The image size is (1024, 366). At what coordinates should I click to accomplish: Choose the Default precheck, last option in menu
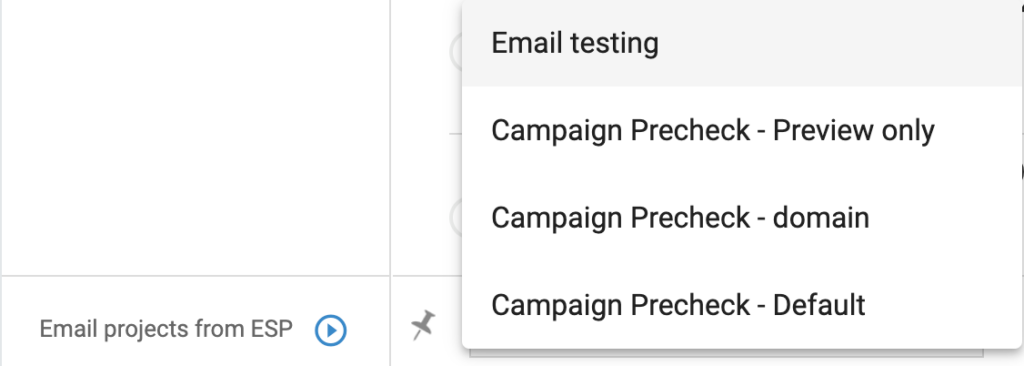pyautogui.click(x=742, y=305)
